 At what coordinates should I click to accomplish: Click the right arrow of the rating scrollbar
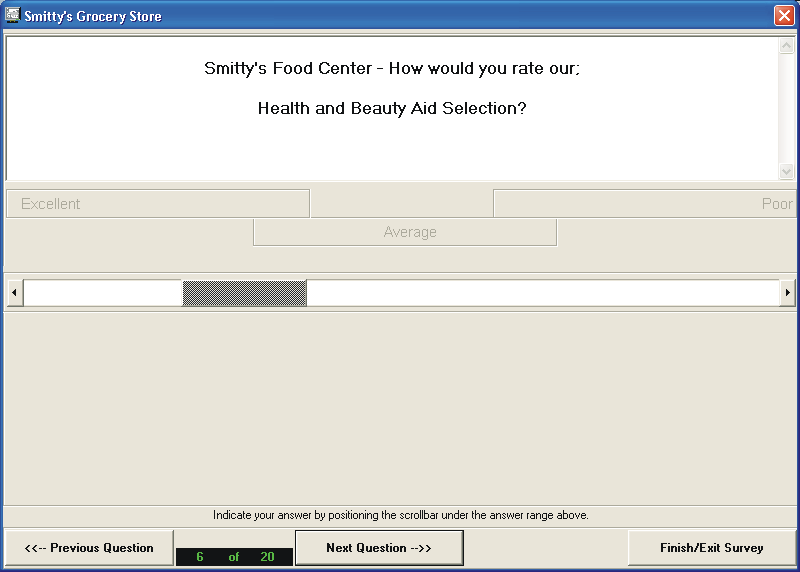pyautogui.click(x=787, y=292)
